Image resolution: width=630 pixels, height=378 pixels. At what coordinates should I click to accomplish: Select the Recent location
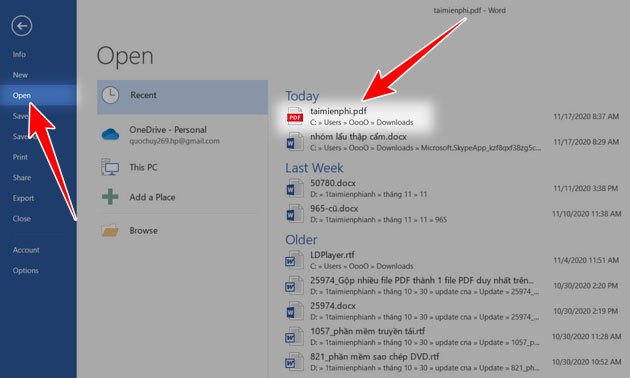(x=182, y=97)
